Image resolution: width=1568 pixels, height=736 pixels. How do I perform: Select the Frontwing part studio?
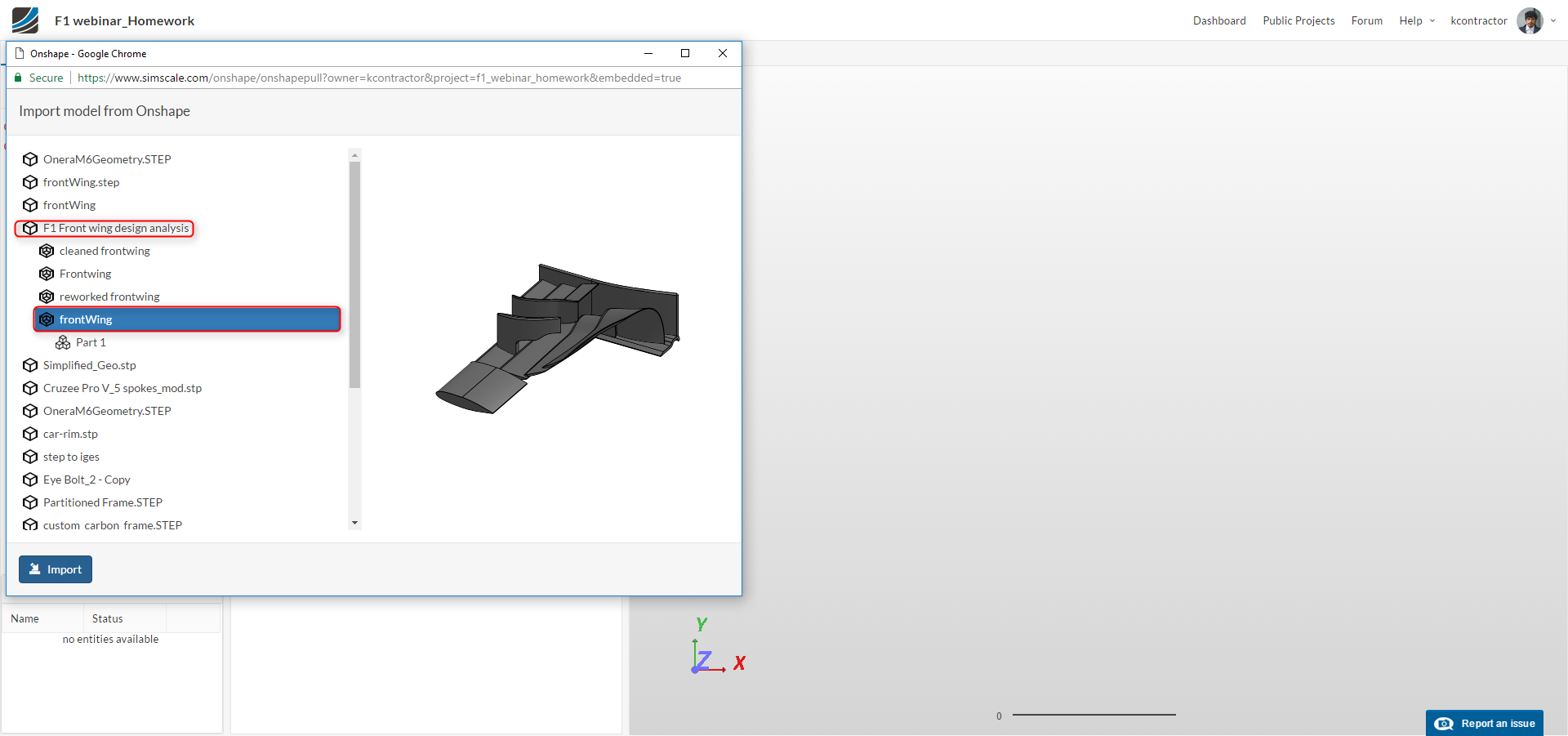click(85, 274)
